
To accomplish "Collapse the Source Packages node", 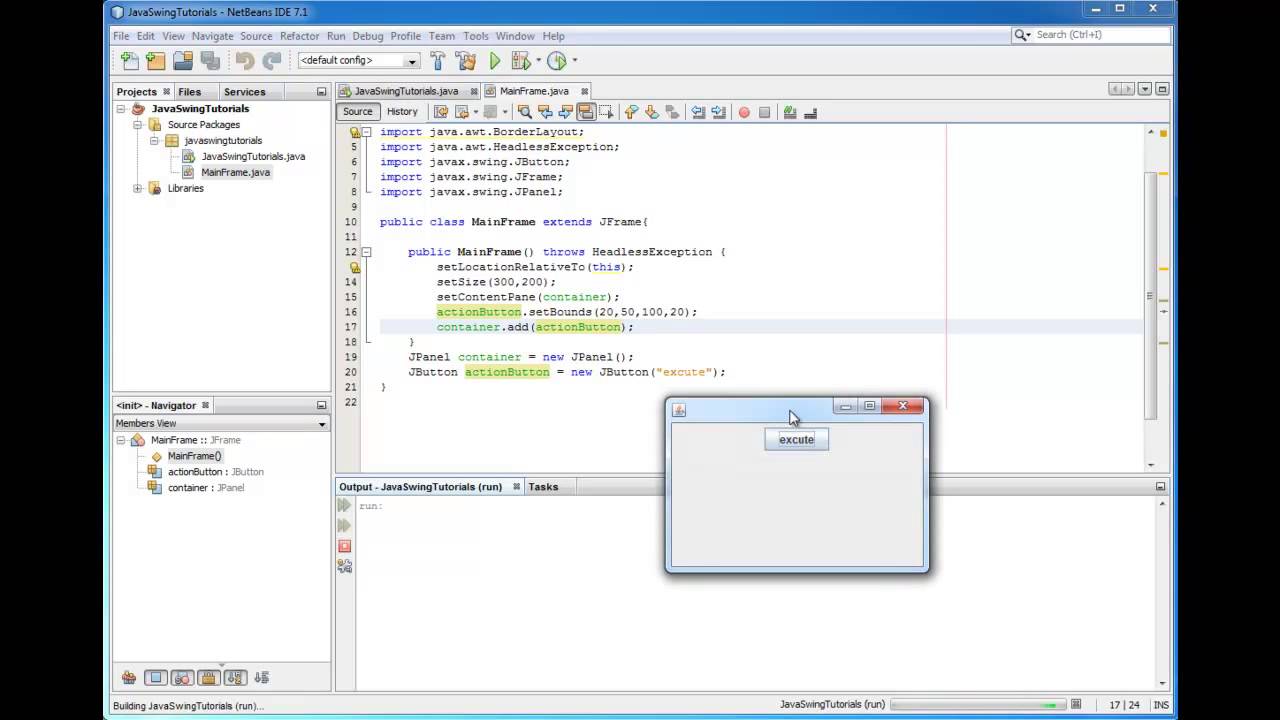I will (138, 125).
